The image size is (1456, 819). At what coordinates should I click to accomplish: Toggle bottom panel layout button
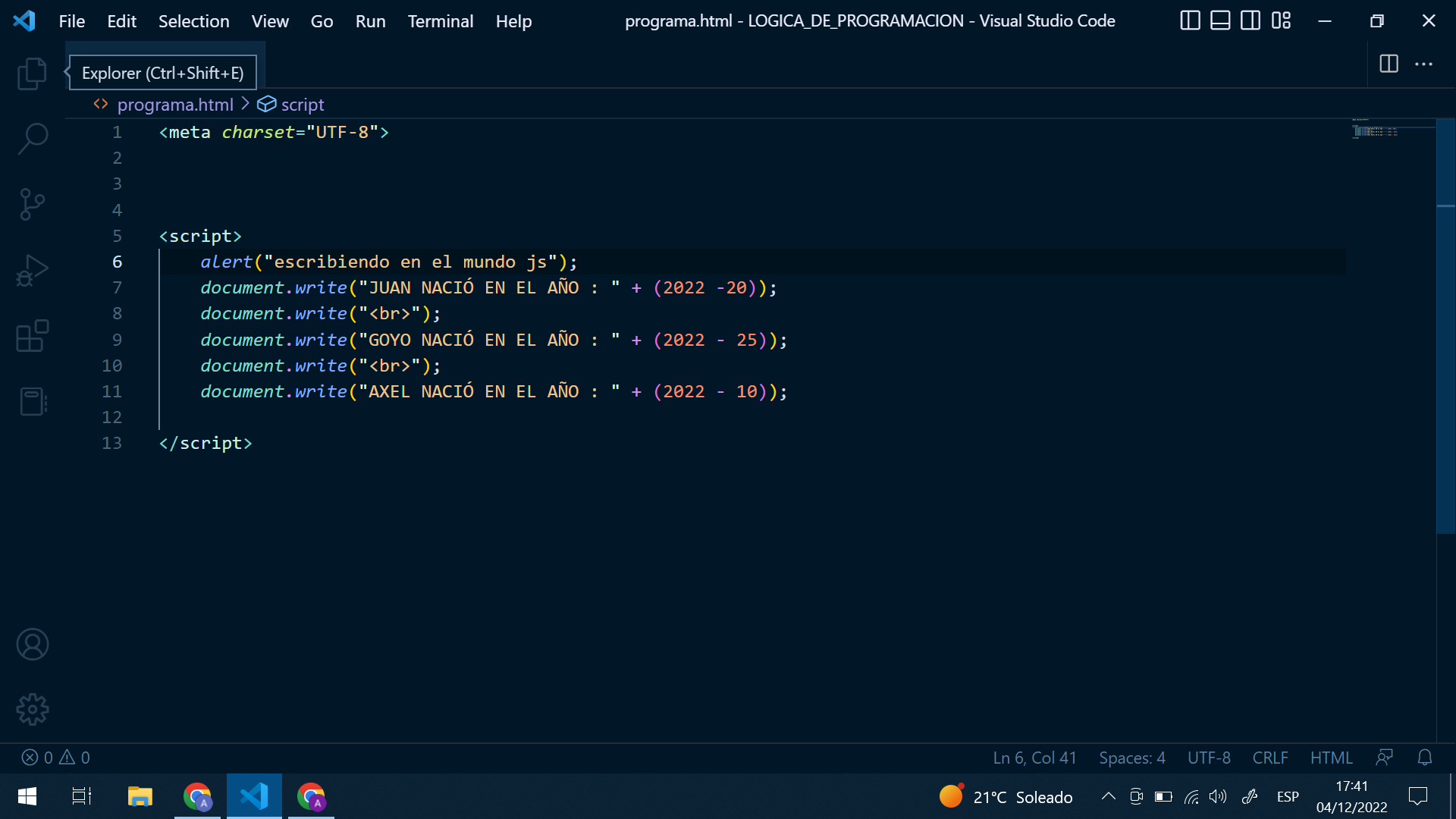coord(1220,20)
